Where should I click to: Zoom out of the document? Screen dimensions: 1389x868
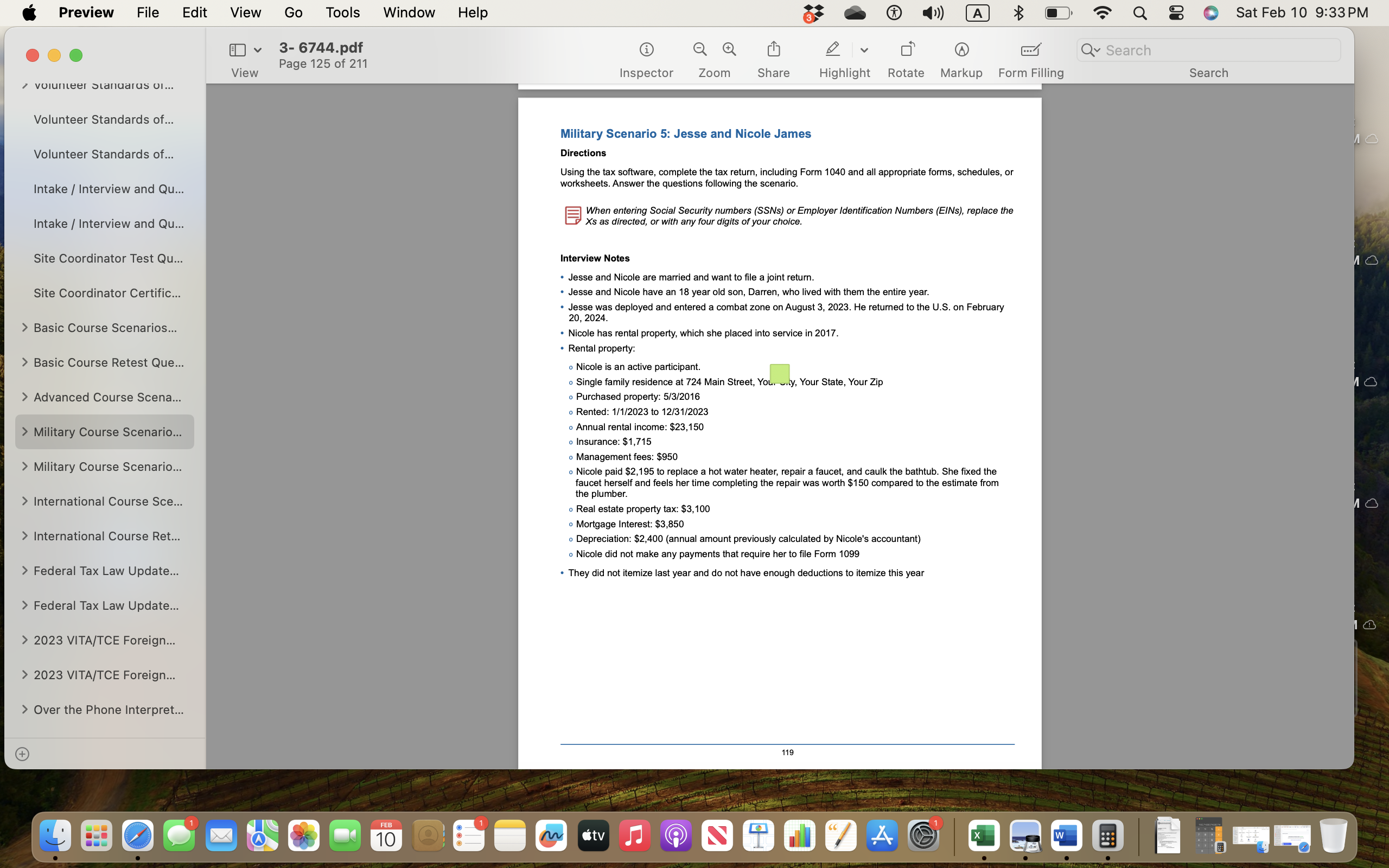pos(699,49)
